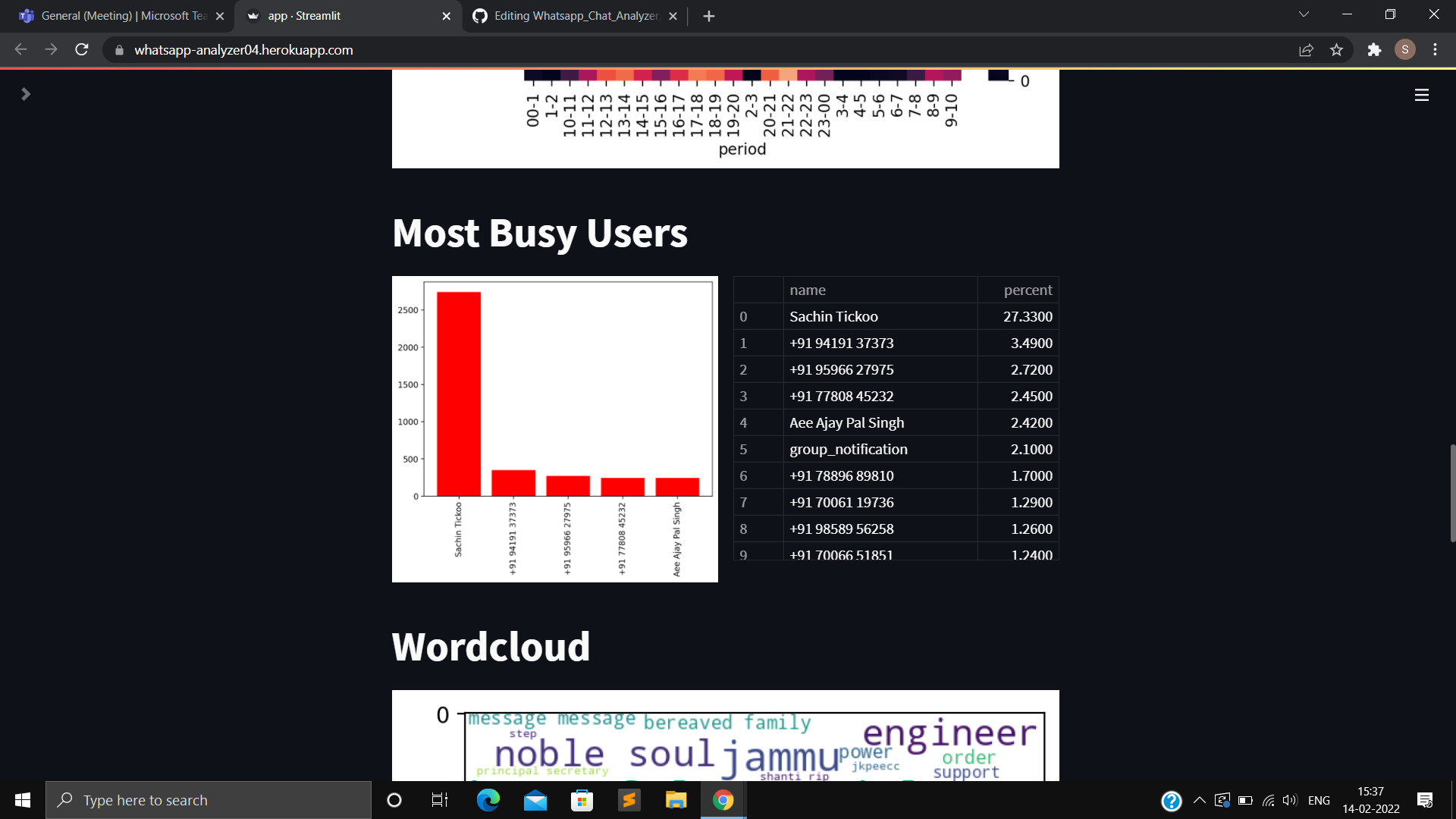Open the volume control in the system tray
The height and width of the screenshot is (819, 1456).
pyautogui.click(x=1291, y=800)
